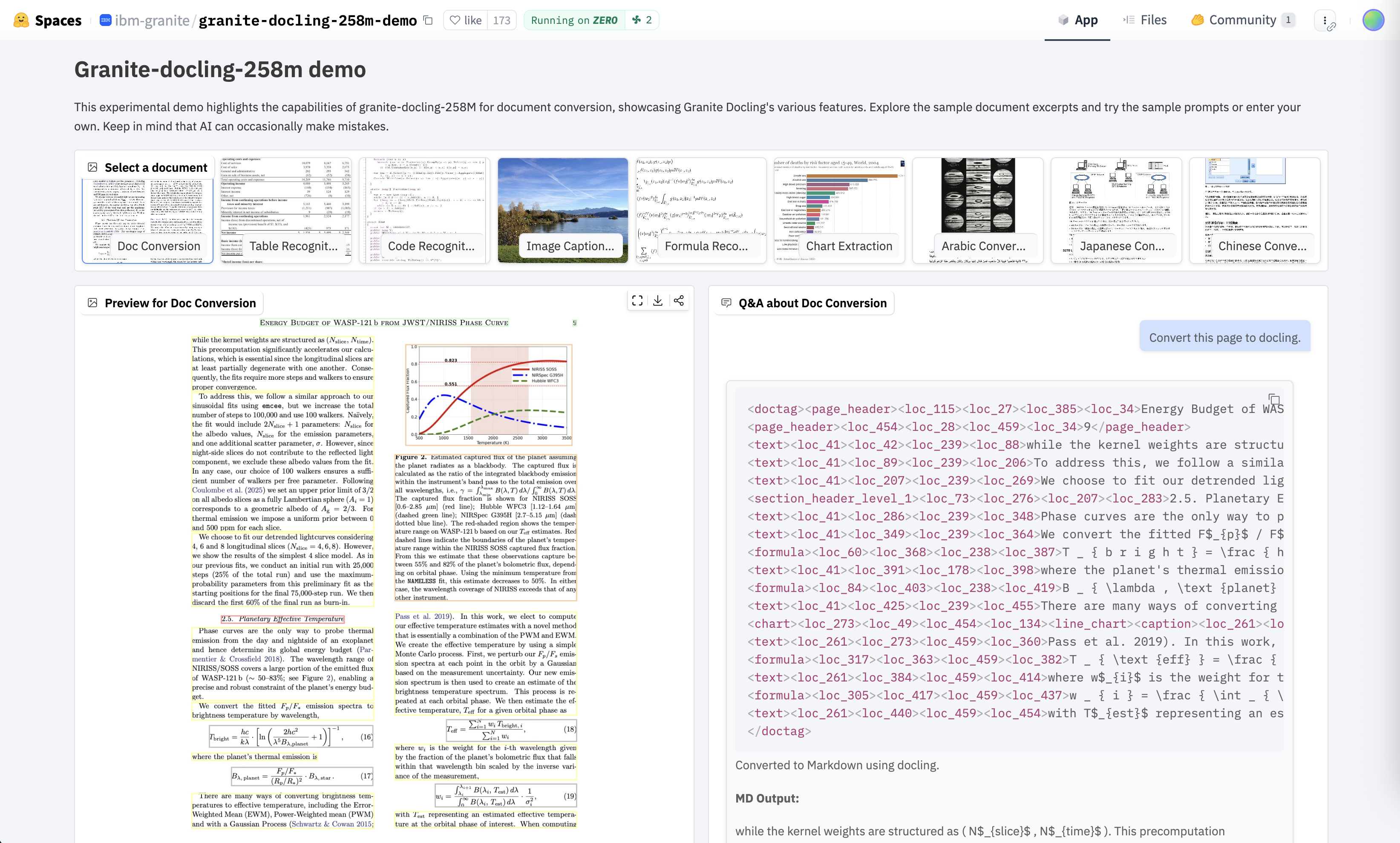1400x843 pixels.
Task: Like the space with the heart button
Action: tap(466, 20)
